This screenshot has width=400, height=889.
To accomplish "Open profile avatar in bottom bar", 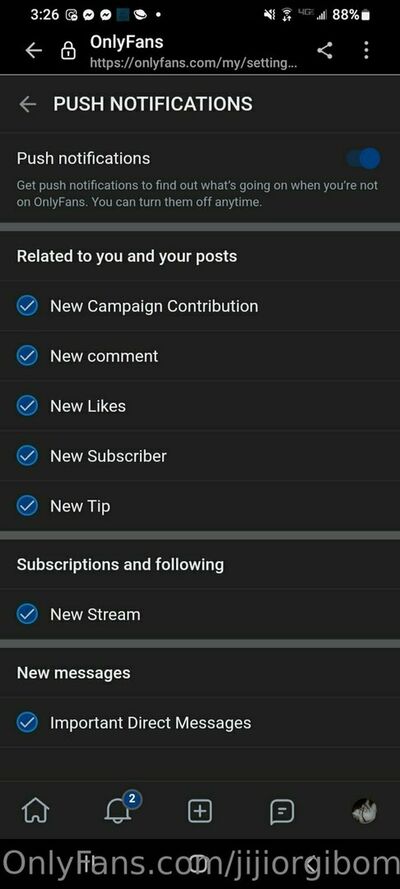I will [x=364, y=811].
